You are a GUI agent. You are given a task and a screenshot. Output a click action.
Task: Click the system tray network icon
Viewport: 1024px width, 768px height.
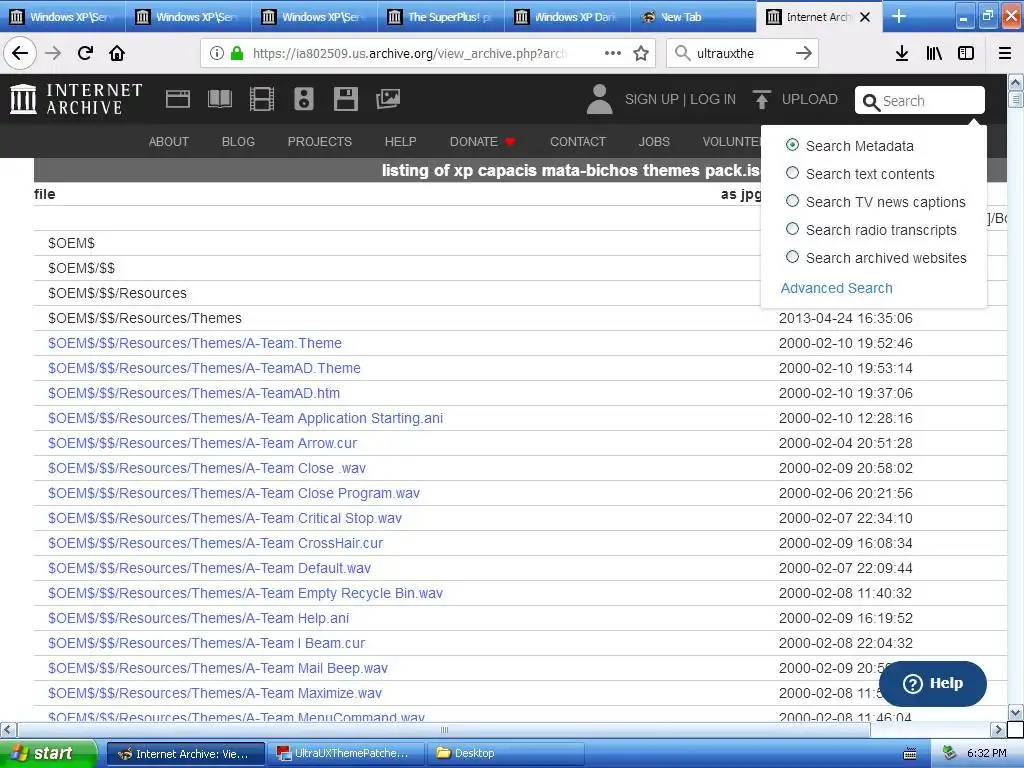tap(949, 754)
